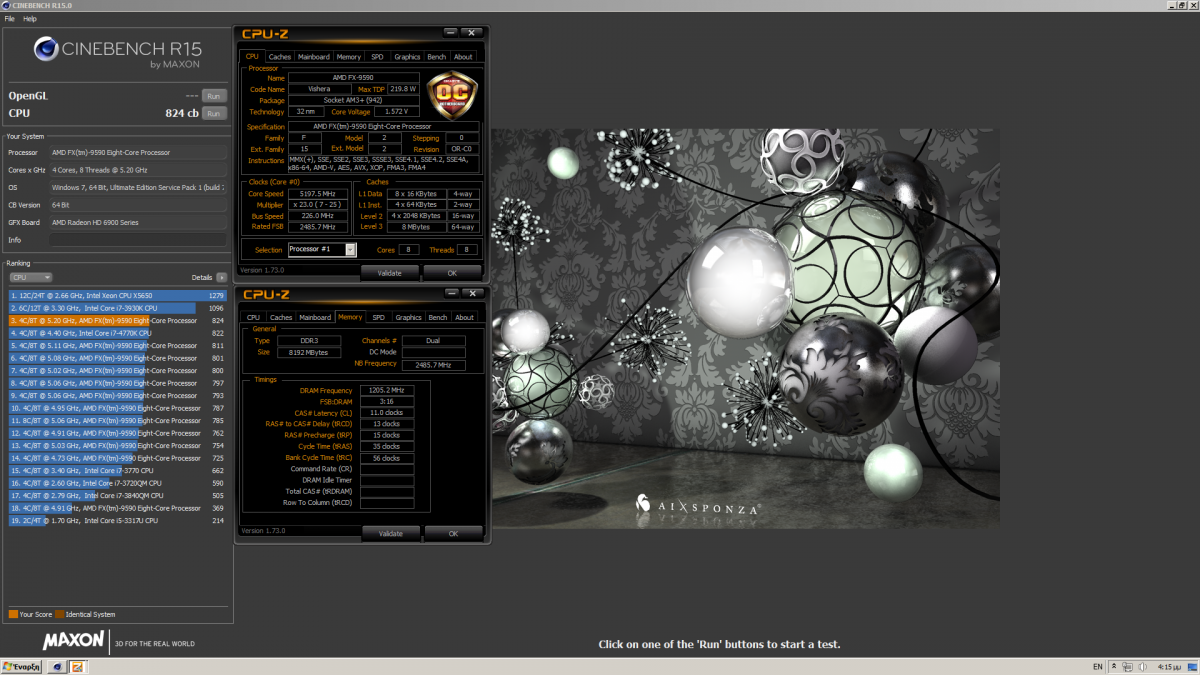Image resolution: width=1200 pixels, height=675 pixels.
Task: Select ranking row 2 Intel Core i7-3930K
Action: tap(118, 308)
